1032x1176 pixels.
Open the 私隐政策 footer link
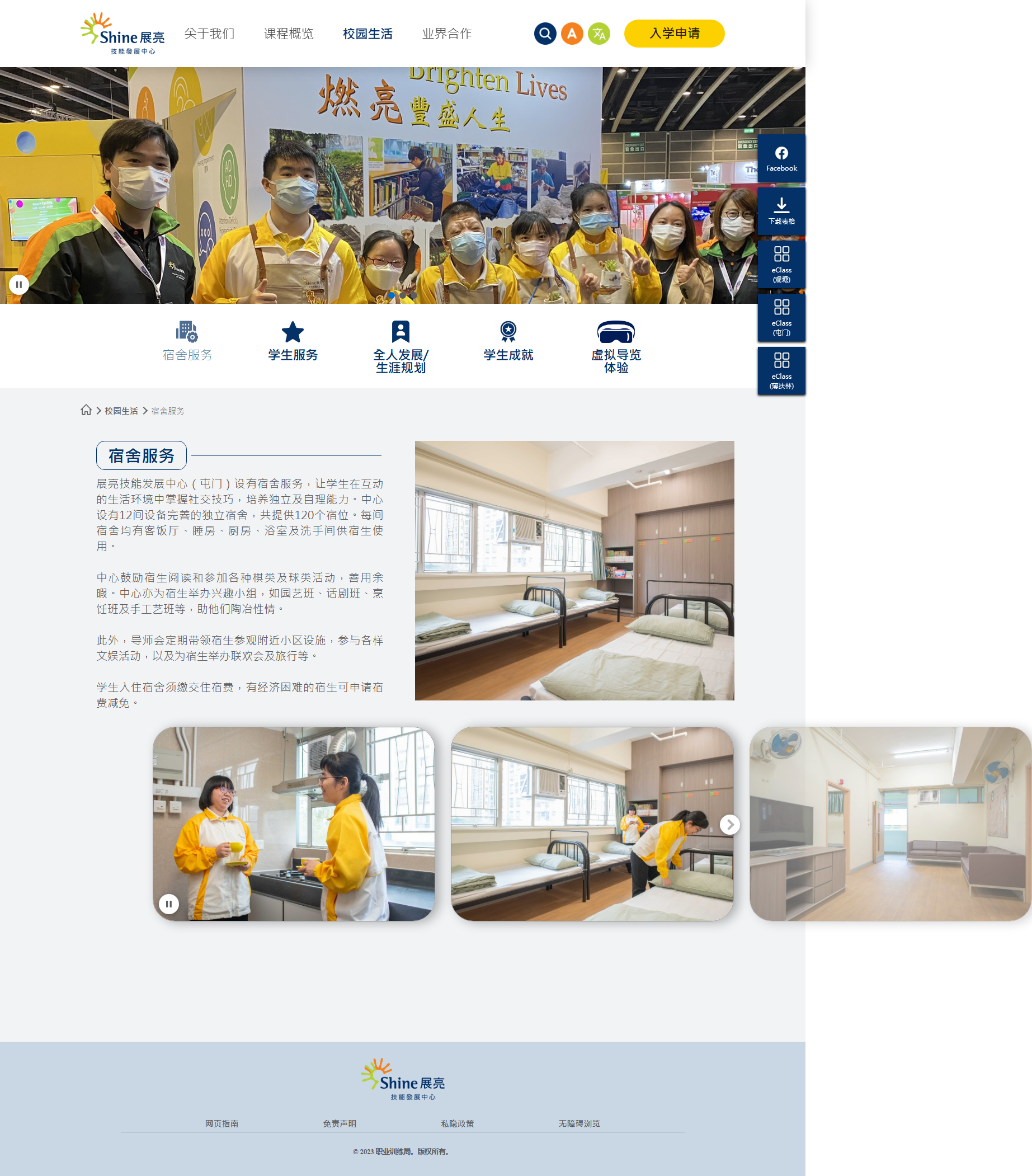[x=458, y=1123]
